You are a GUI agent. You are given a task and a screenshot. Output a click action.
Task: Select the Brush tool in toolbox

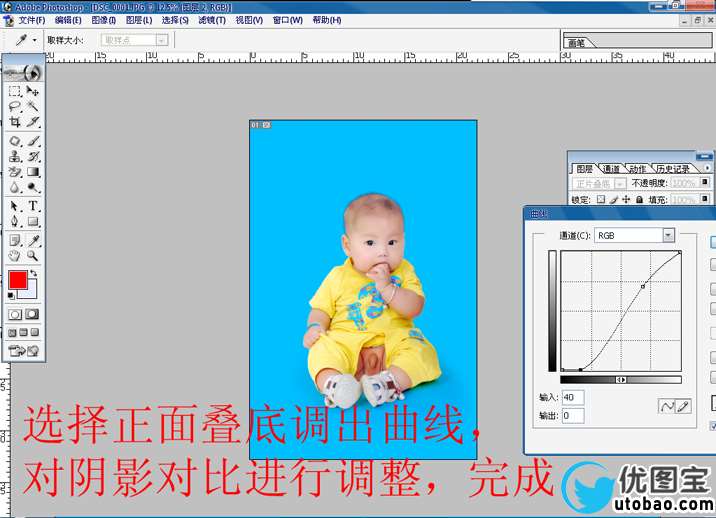point(32,141)
